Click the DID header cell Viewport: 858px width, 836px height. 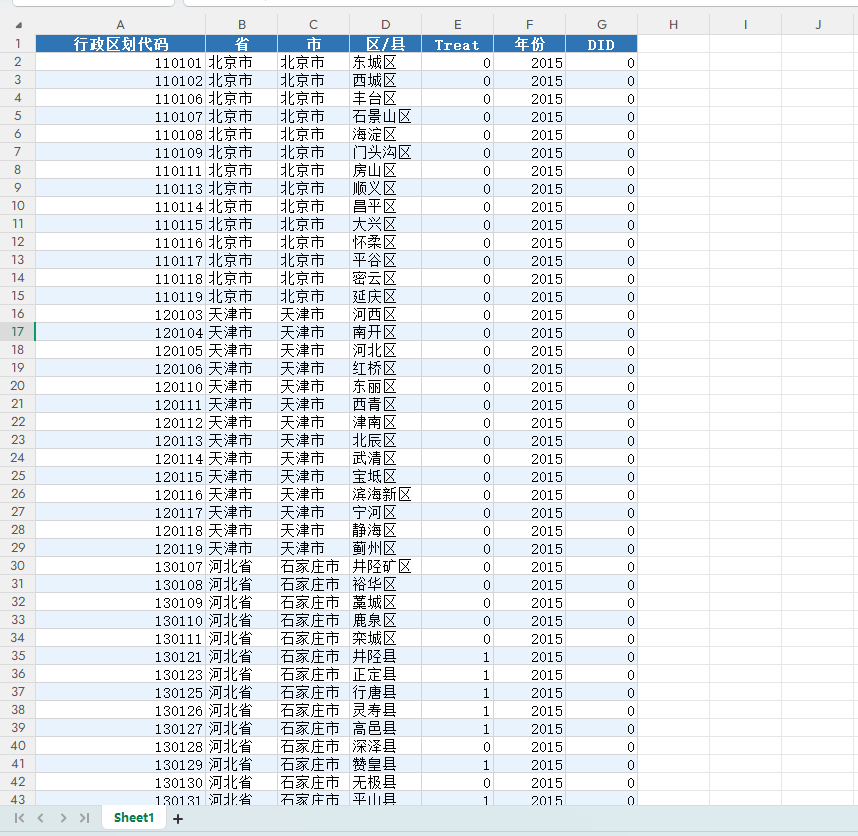(601, 44)
